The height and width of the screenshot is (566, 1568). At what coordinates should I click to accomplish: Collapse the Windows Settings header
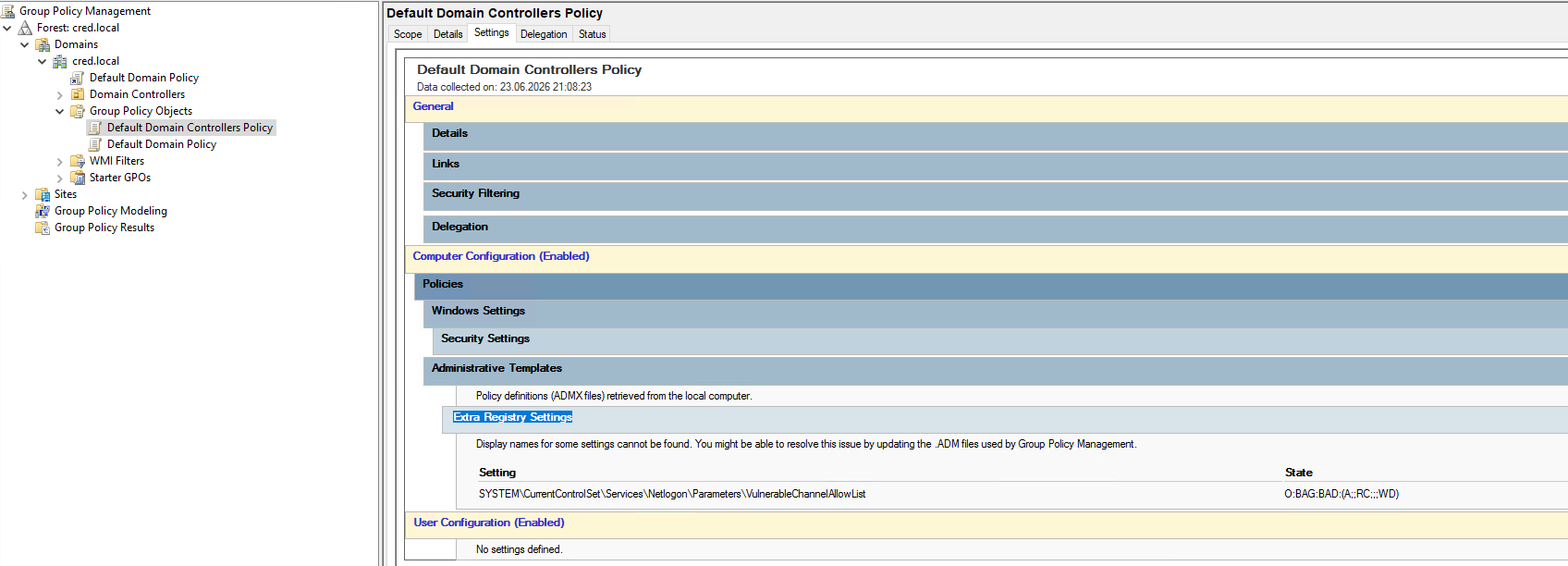coord(996,313)
